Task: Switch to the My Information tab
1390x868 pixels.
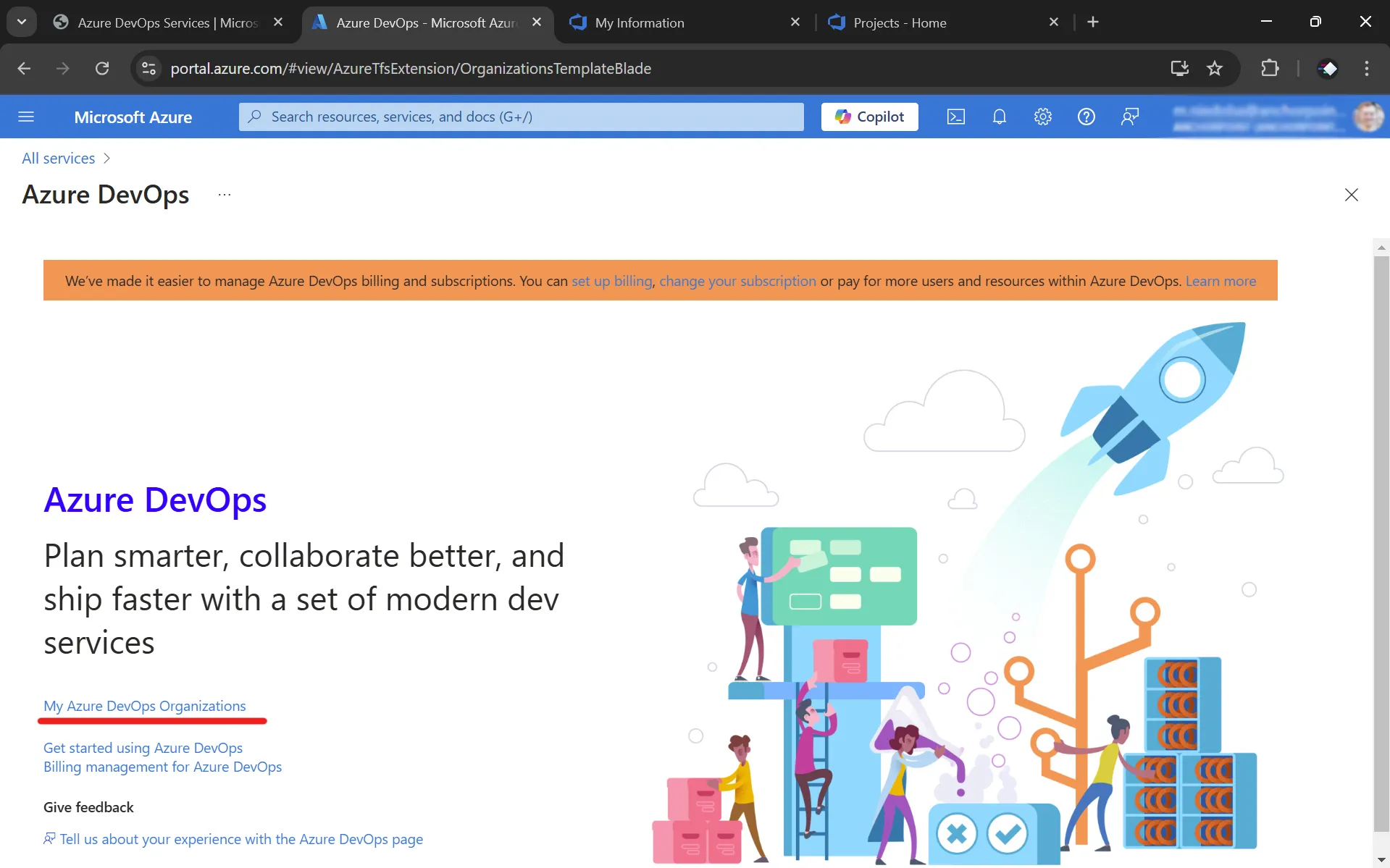Action: click(637, 22)
